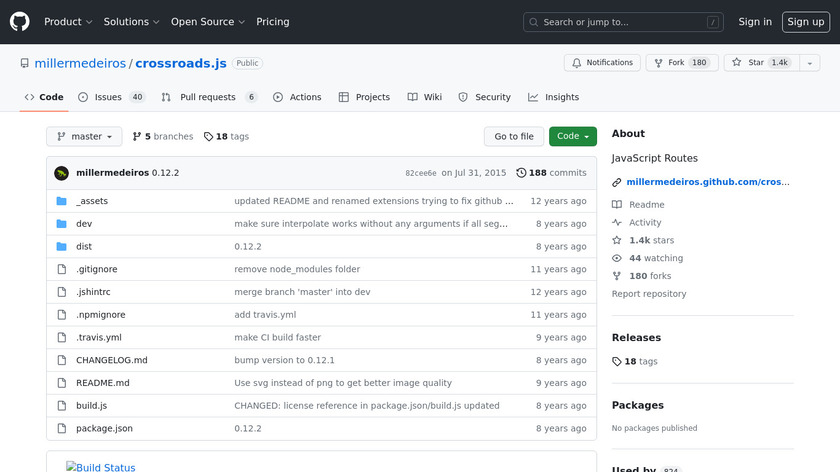Image resolution: width=840 pixels, height=472 pixels.
Task: Expand the star lists dropdown arrow
Action: tap(810, 63)
